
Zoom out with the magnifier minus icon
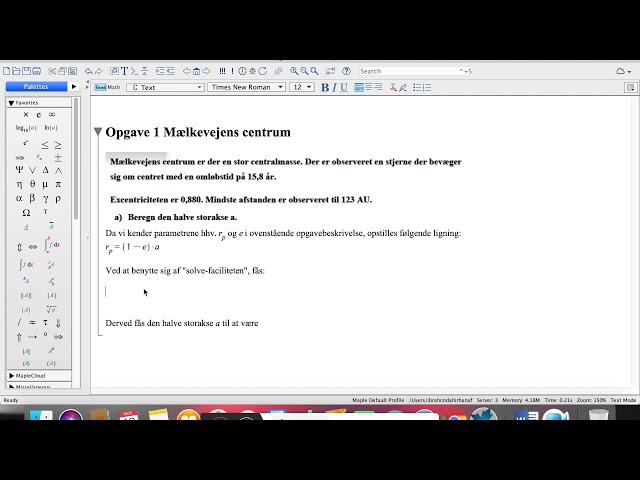pos(304,71)
